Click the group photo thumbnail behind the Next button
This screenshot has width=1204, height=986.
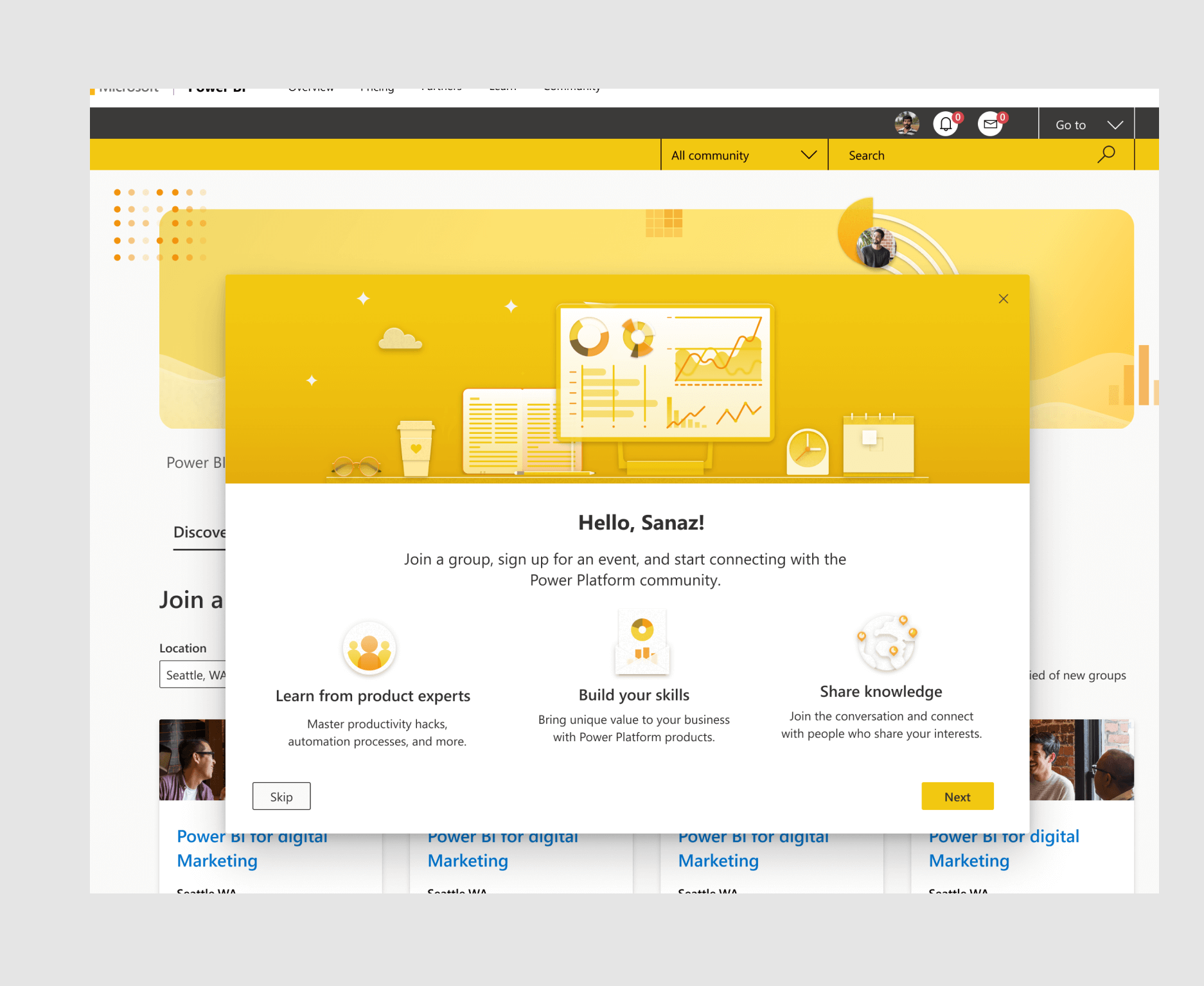[x=1081, y=760]
